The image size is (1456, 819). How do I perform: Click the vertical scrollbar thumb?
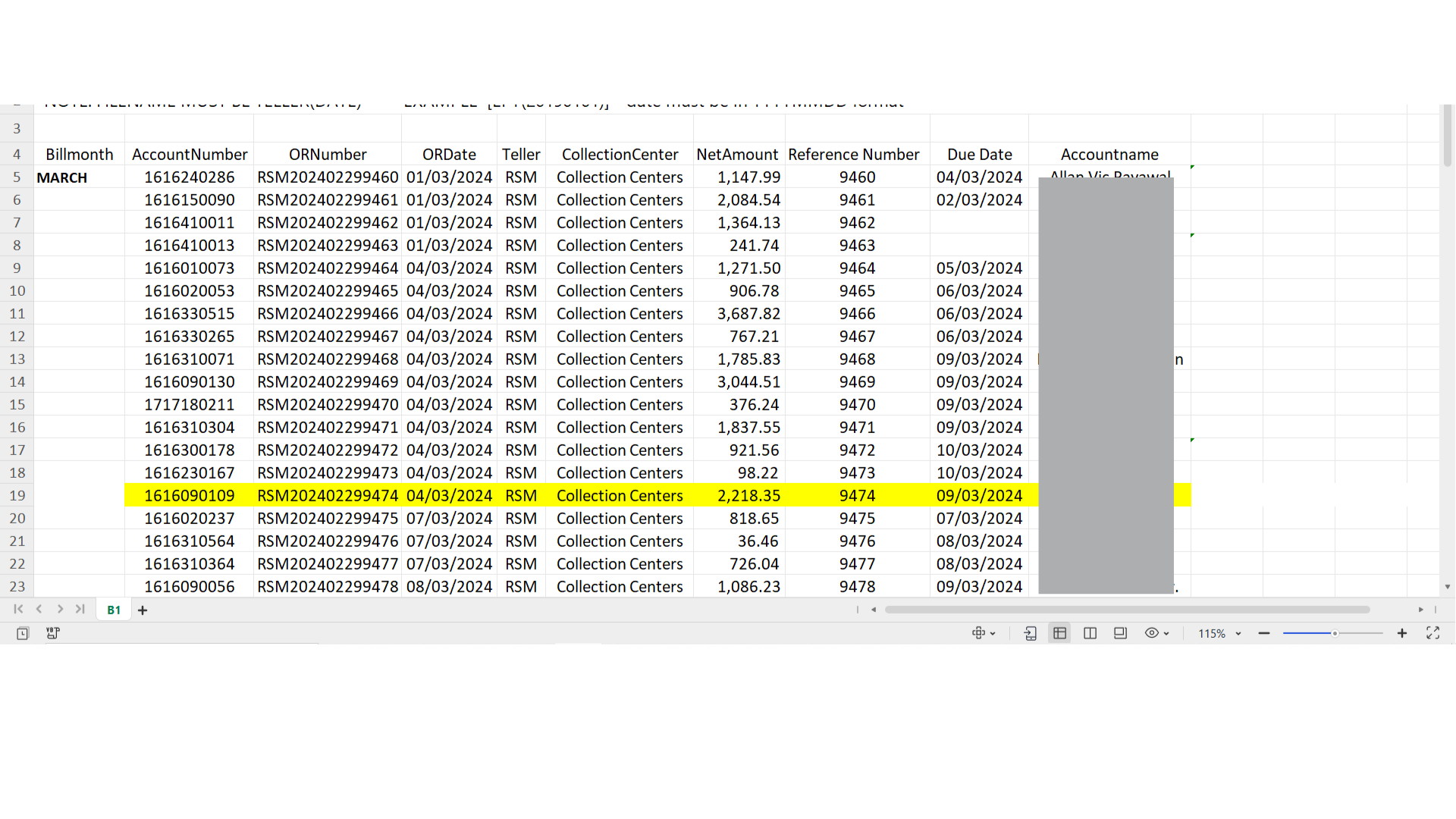pyautogui.click(x=1447, y=135)
